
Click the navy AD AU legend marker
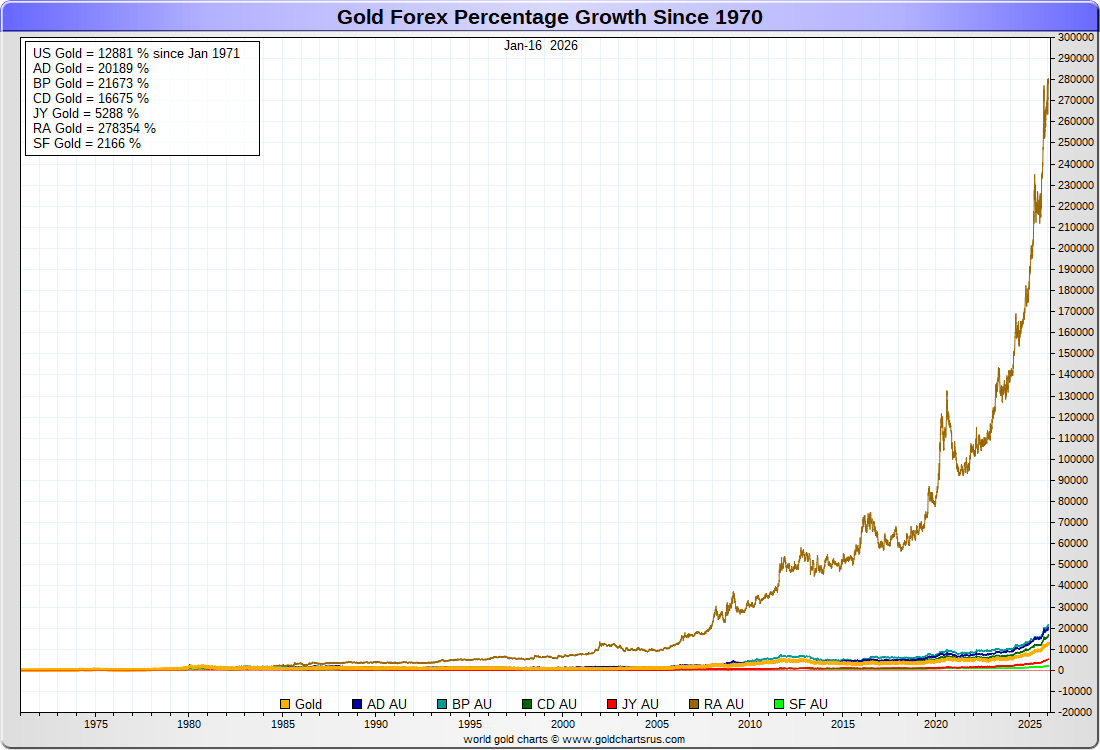[357, 704]
